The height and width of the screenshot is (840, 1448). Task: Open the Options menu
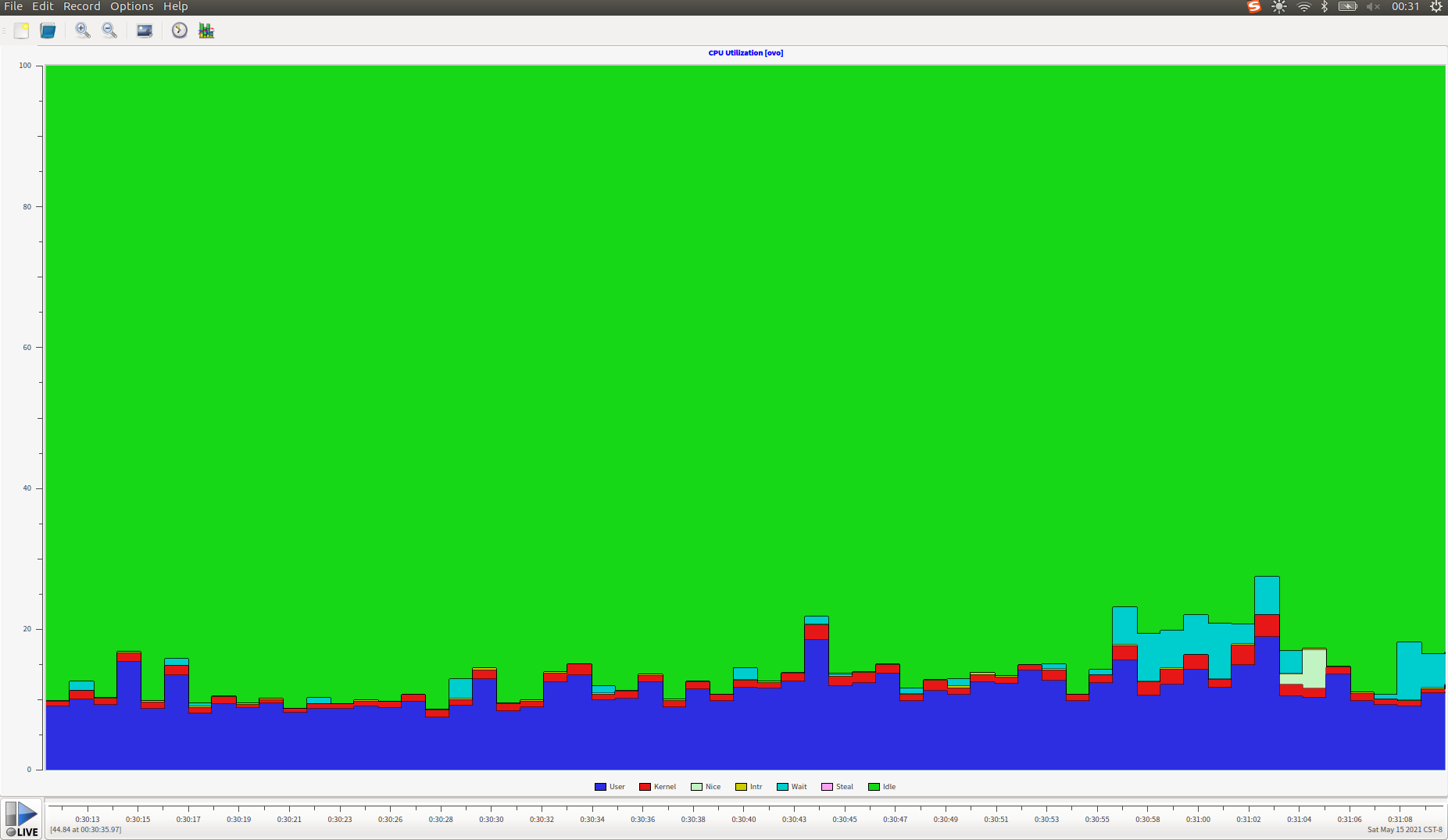point(131,6)
